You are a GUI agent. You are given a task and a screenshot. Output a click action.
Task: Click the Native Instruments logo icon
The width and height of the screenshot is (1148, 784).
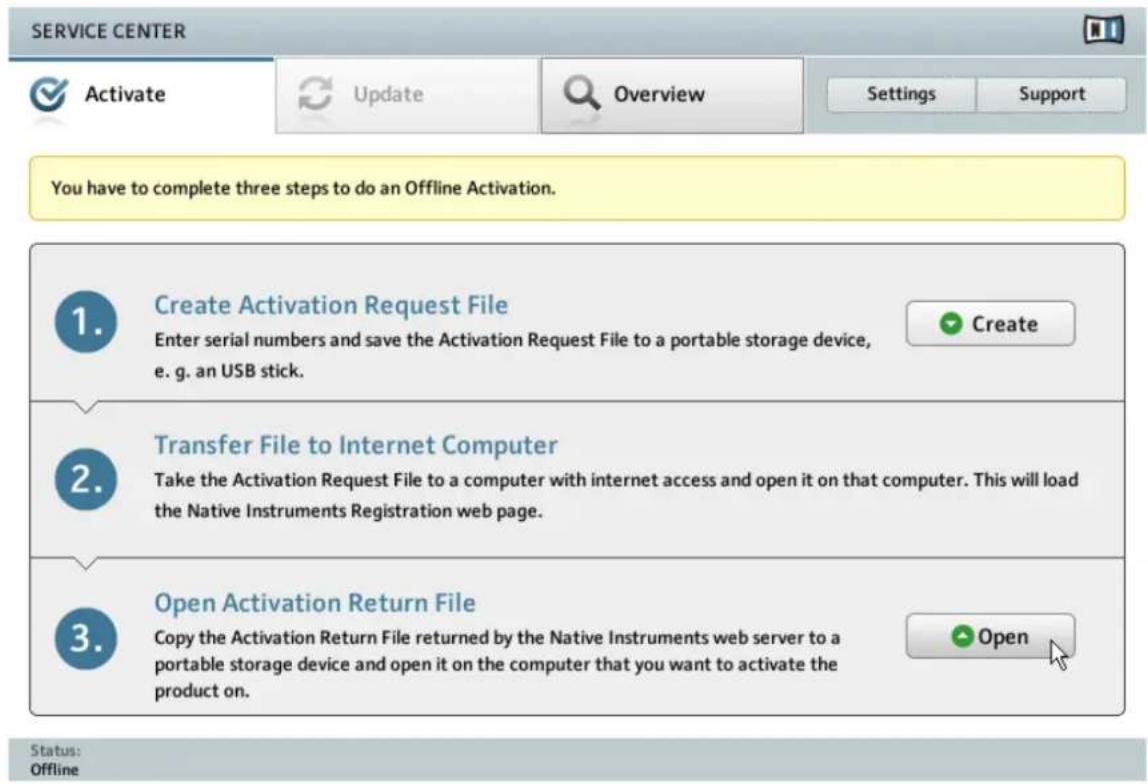tap(1103, 30)
